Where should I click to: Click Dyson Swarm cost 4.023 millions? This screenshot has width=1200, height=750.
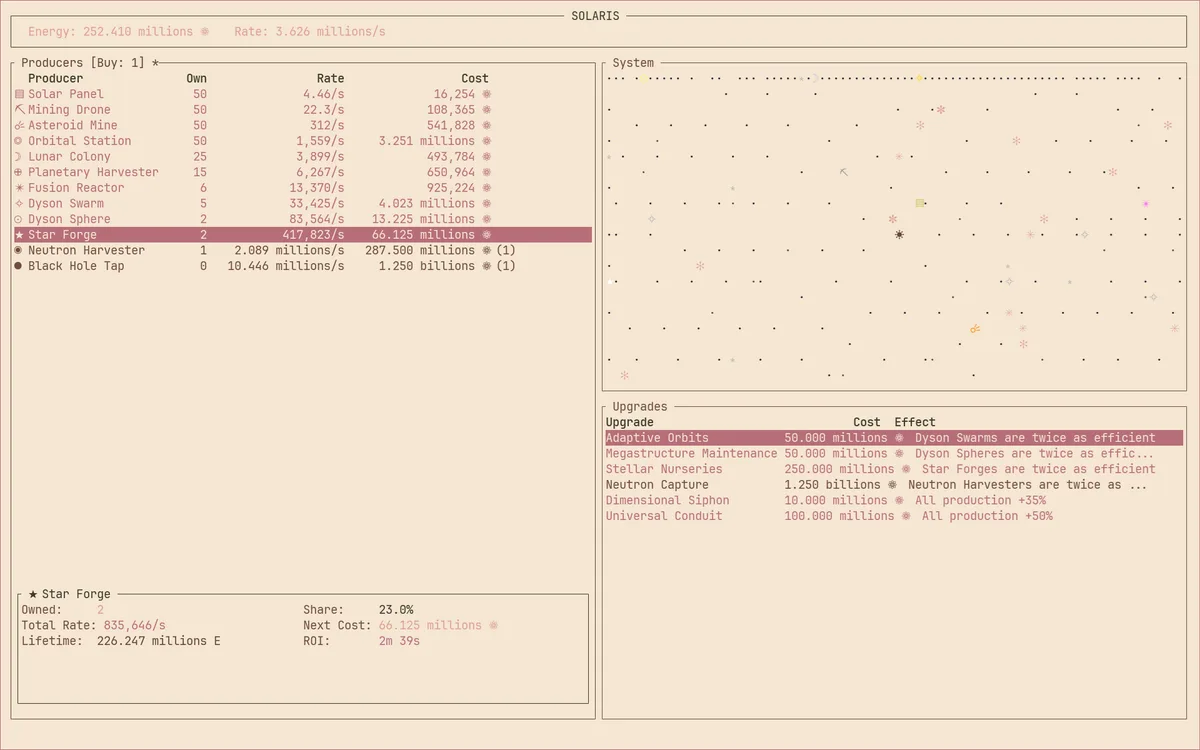(427, 204)
